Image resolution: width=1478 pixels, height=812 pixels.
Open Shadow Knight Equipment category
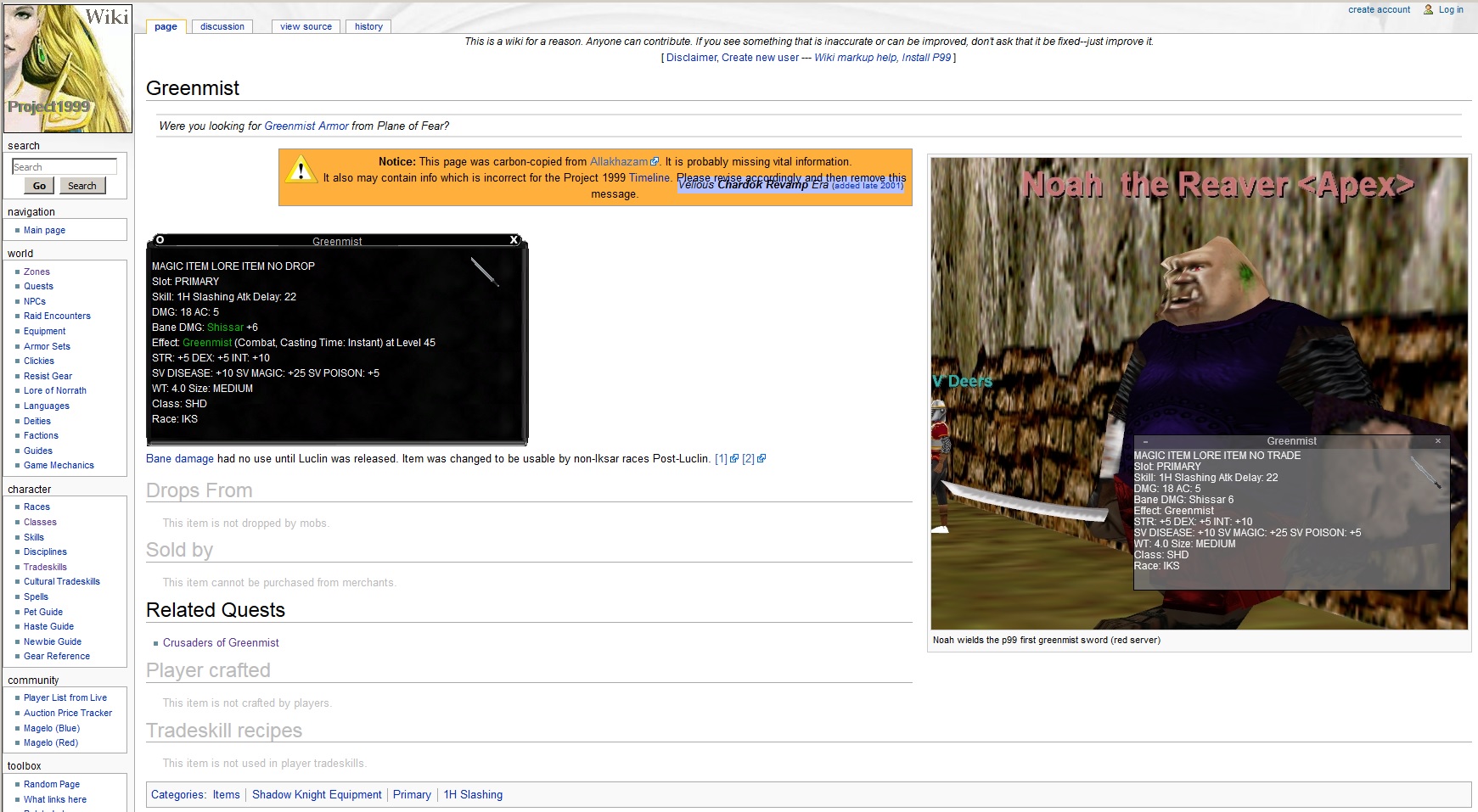click(x=317, y=795)
